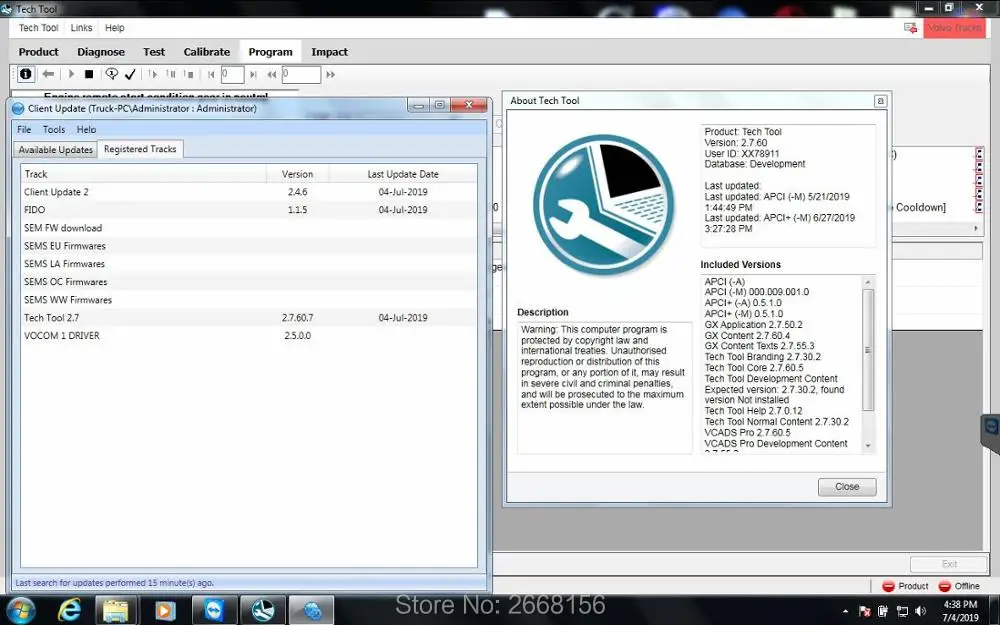
Task: Switch to the Product tab
Action: 38,52
